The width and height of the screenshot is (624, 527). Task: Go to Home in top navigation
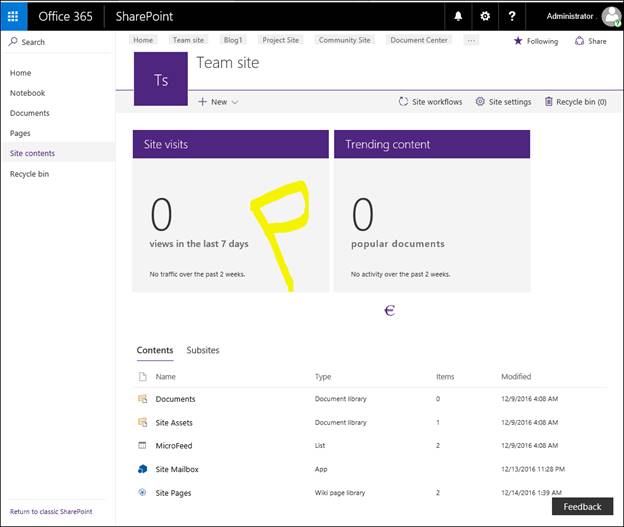coord(143,40)
